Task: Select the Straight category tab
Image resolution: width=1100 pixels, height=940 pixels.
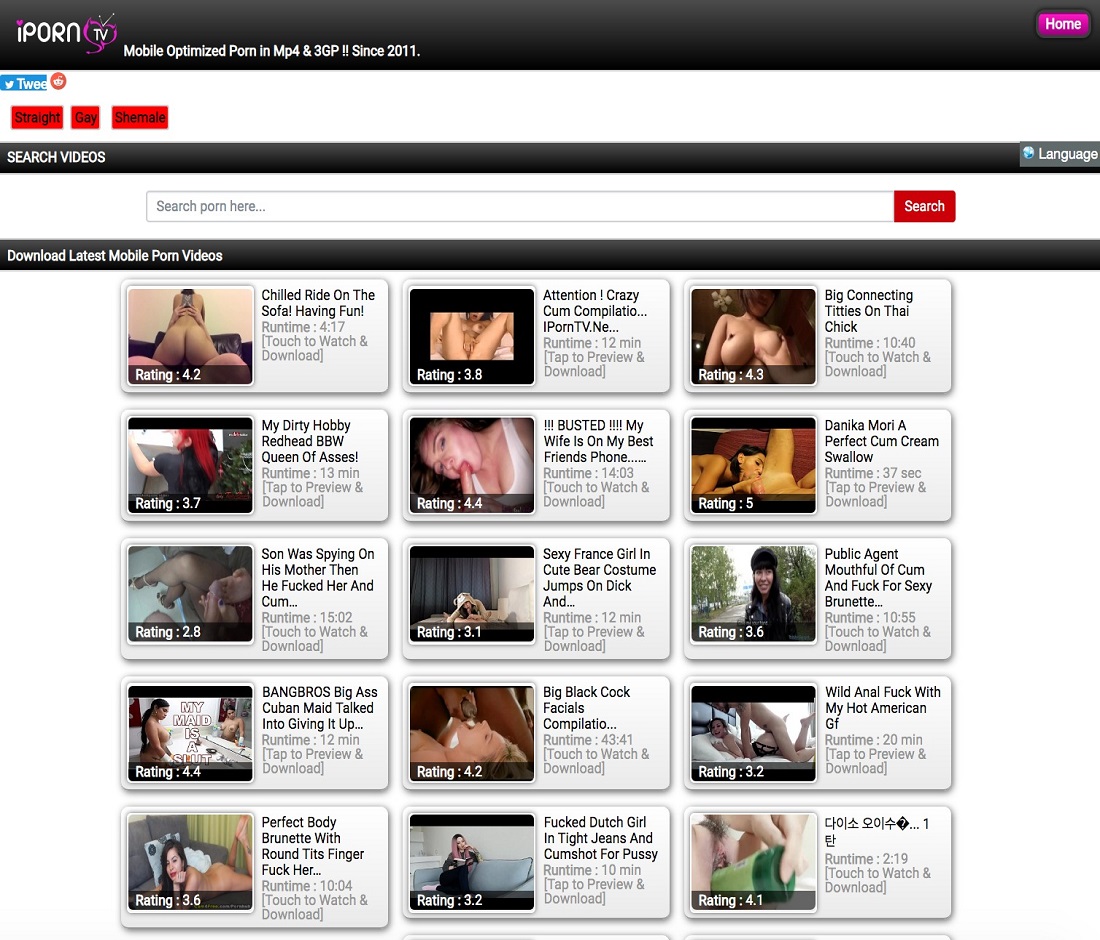Action: pos(37,118)
